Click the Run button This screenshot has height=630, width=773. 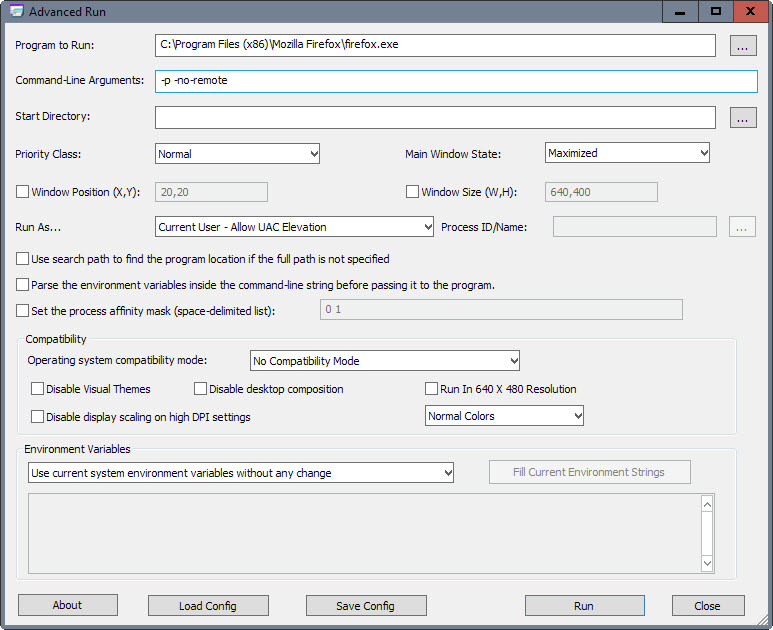(x=585, y=605)
